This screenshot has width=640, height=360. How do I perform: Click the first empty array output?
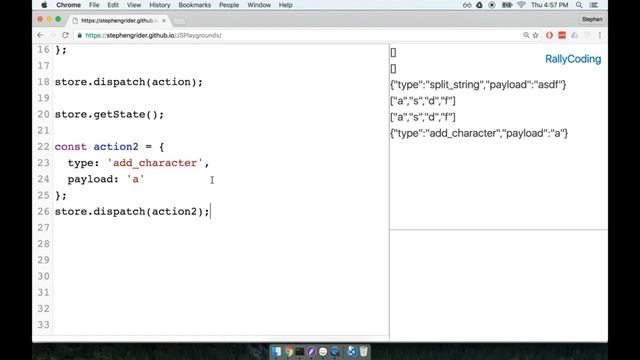point(393,53)
